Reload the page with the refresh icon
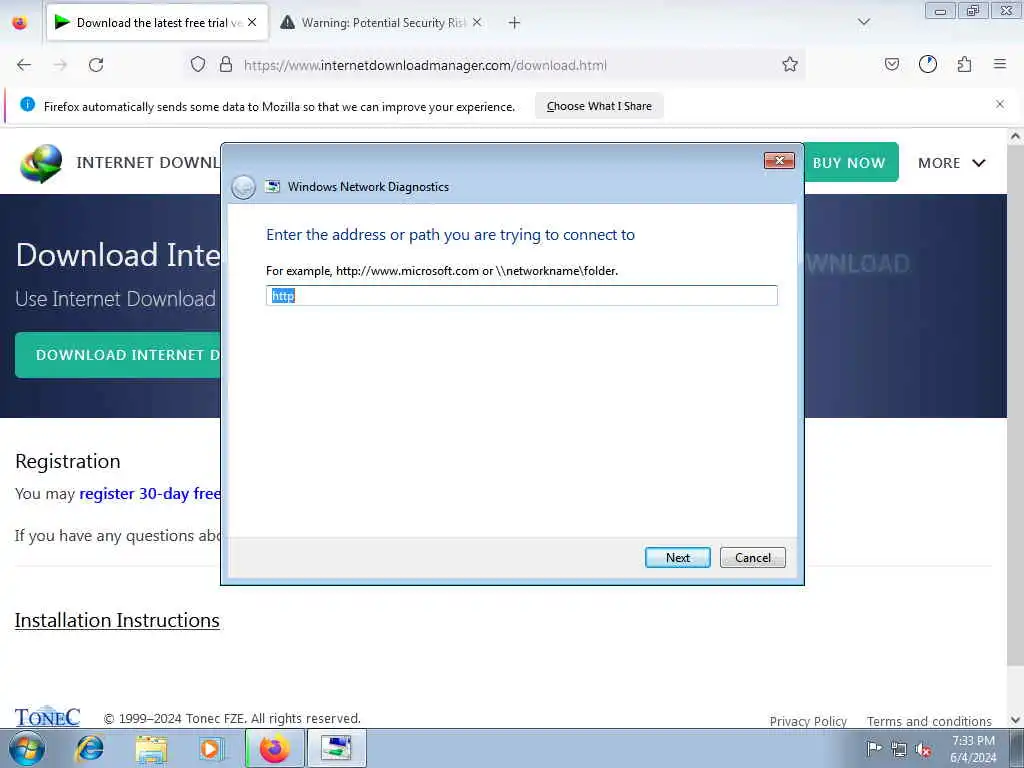Image resolution: width=1024 pixels, height=768 pixels. tap(96, 65)
